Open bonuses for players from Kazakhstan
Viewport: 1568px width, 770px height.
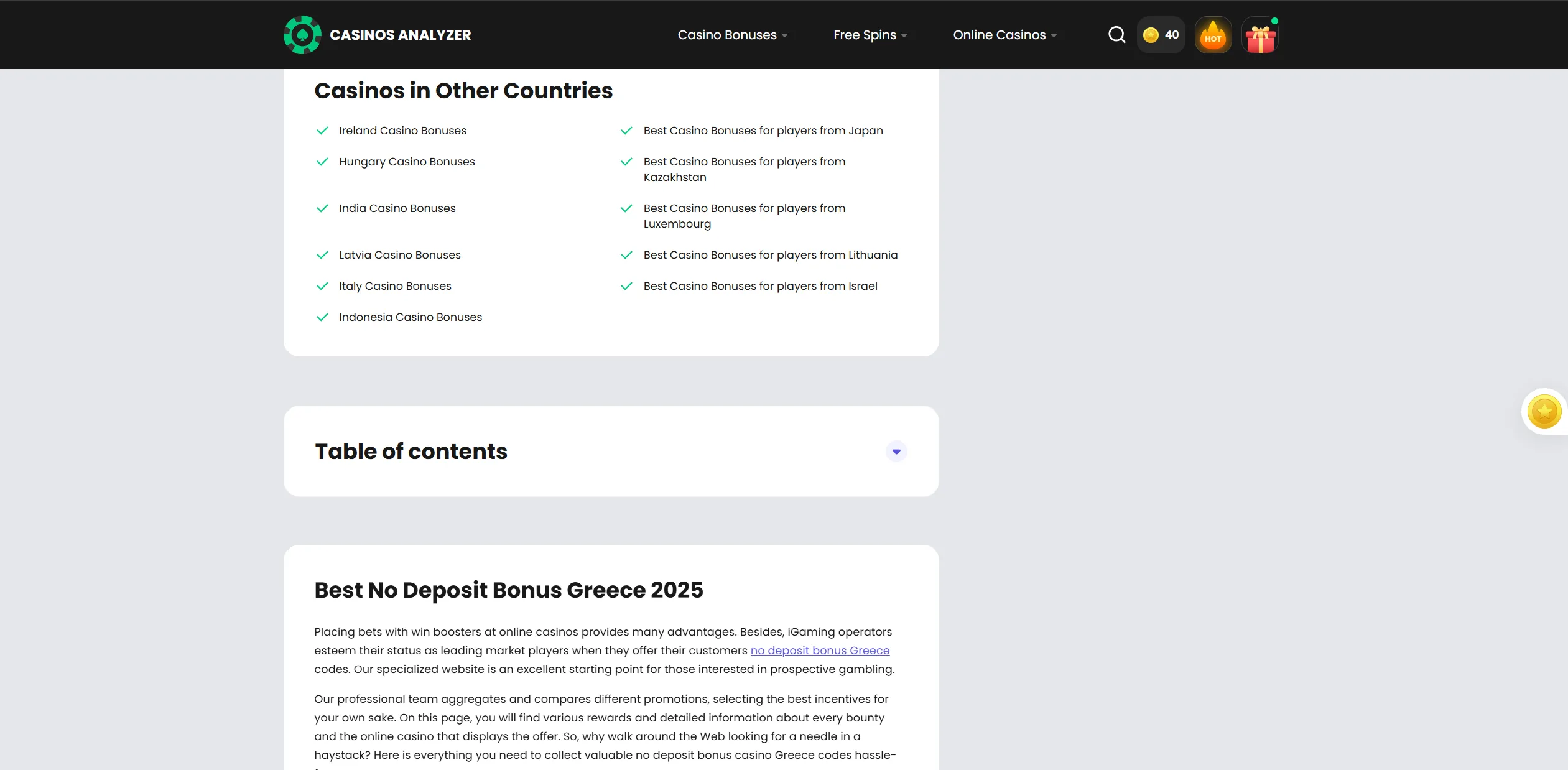point(745,169)
